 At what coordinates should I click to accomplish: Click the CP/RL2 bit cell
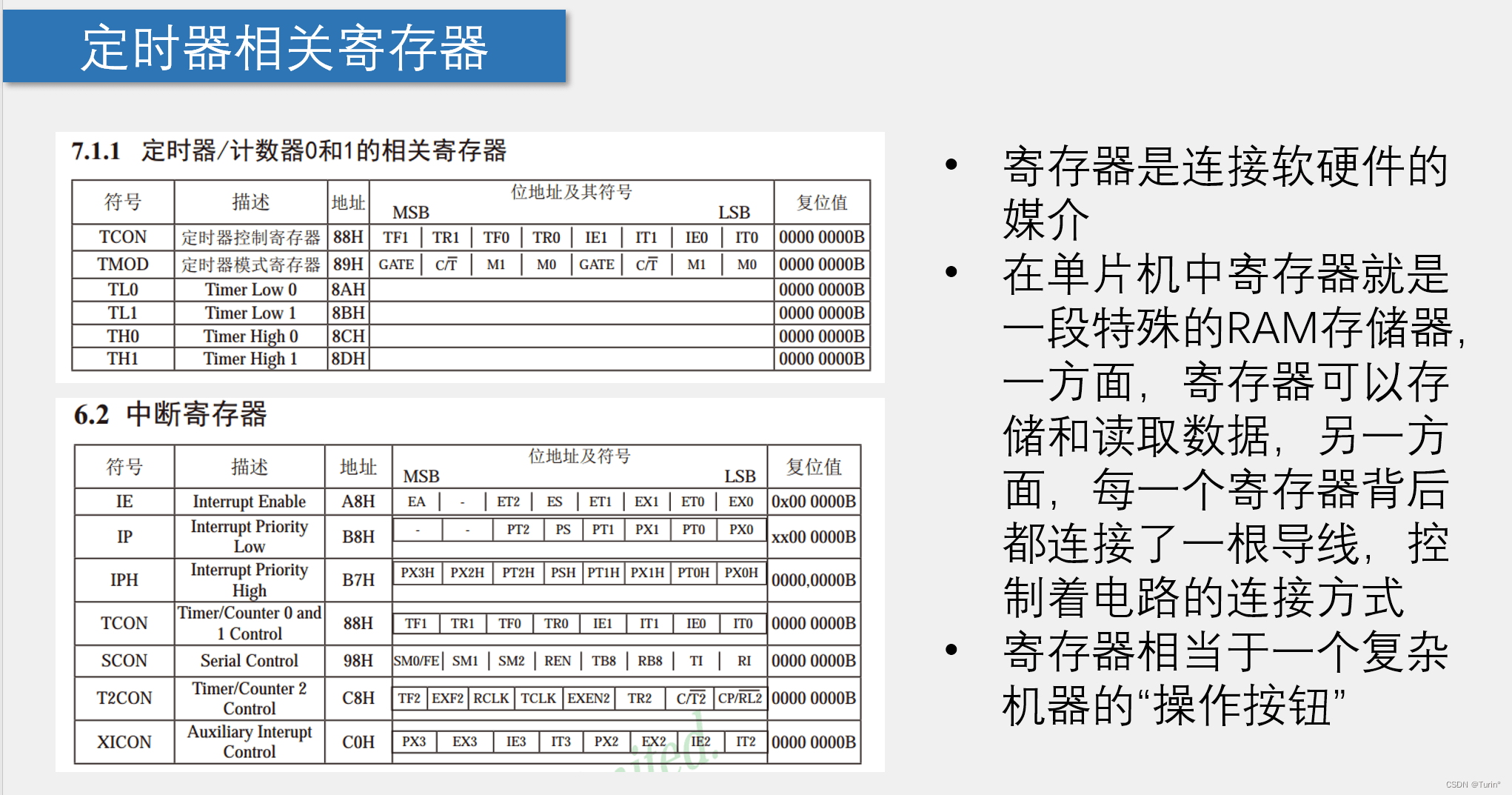click(740, 698)
